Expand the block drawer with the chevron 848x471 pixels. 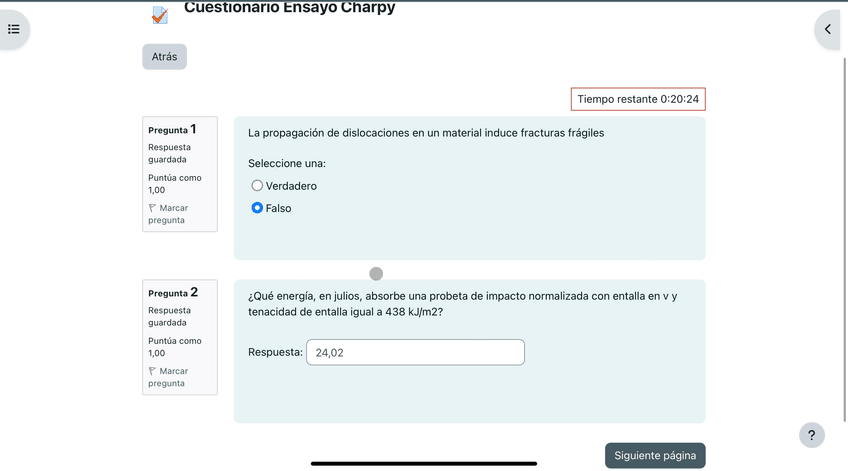pos(828,29)
